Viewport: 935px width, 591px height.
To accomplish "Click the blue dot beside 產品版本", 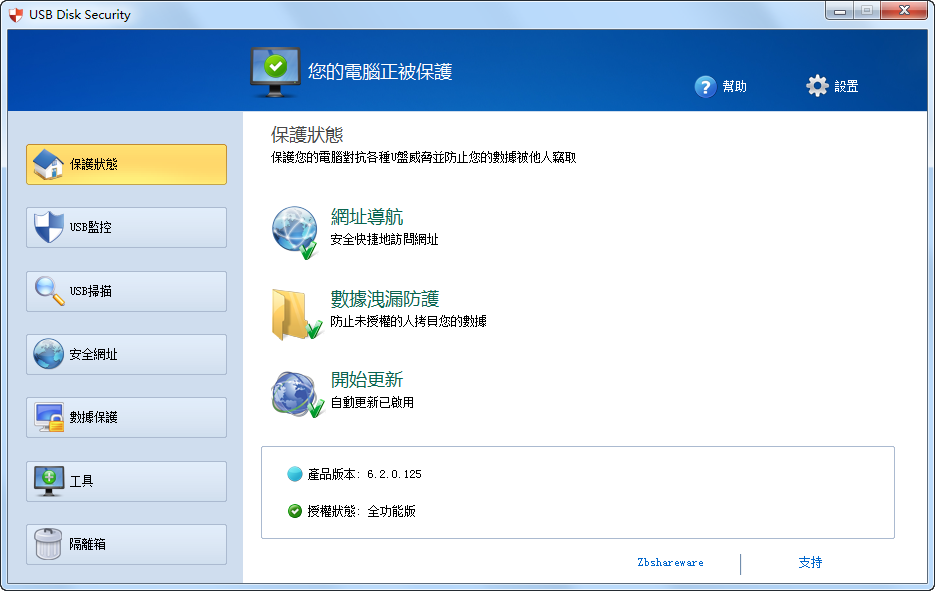I will (x=295, y=474).
